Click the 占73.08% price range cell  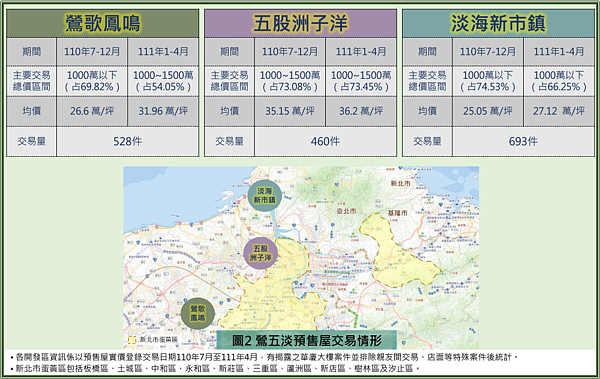[290, 81]
